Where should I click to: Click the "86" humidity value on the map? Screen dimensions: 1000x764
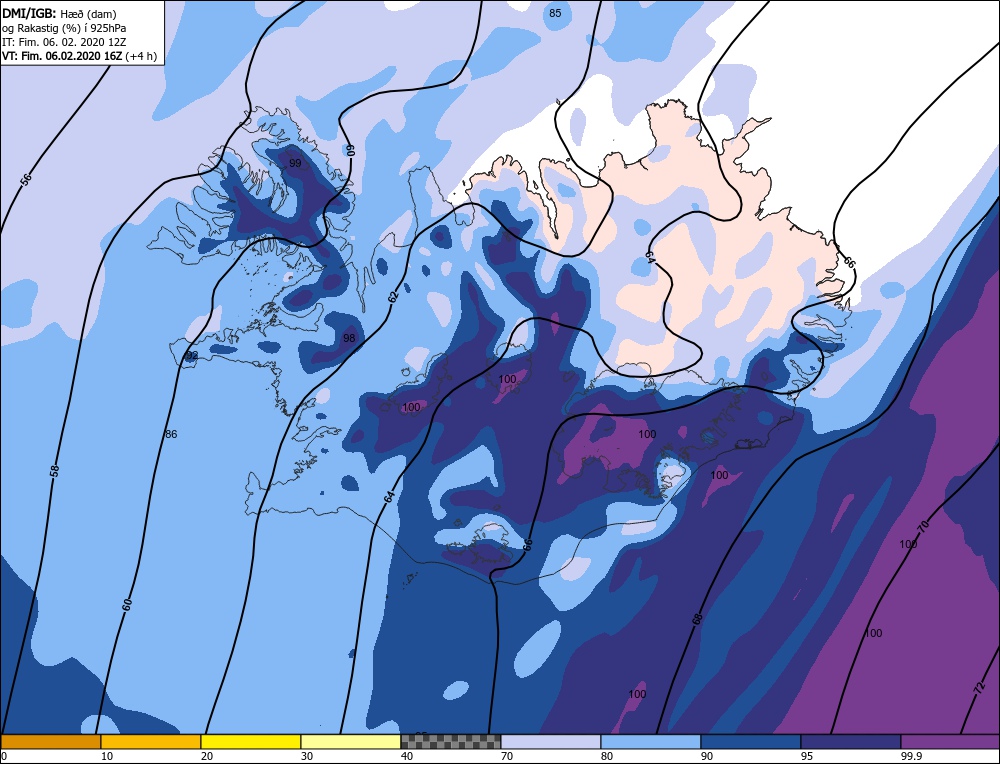click(x=171, y=434)
